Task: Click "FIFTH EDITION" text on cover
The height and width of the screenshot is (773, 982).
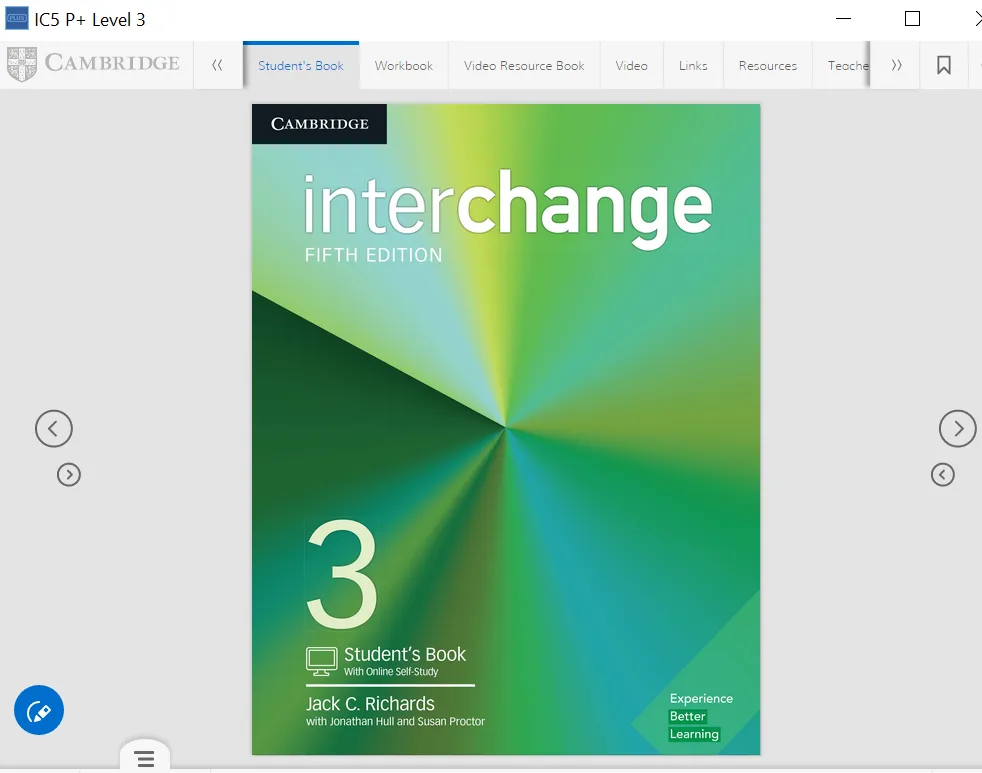Action: tap(373, 255)
